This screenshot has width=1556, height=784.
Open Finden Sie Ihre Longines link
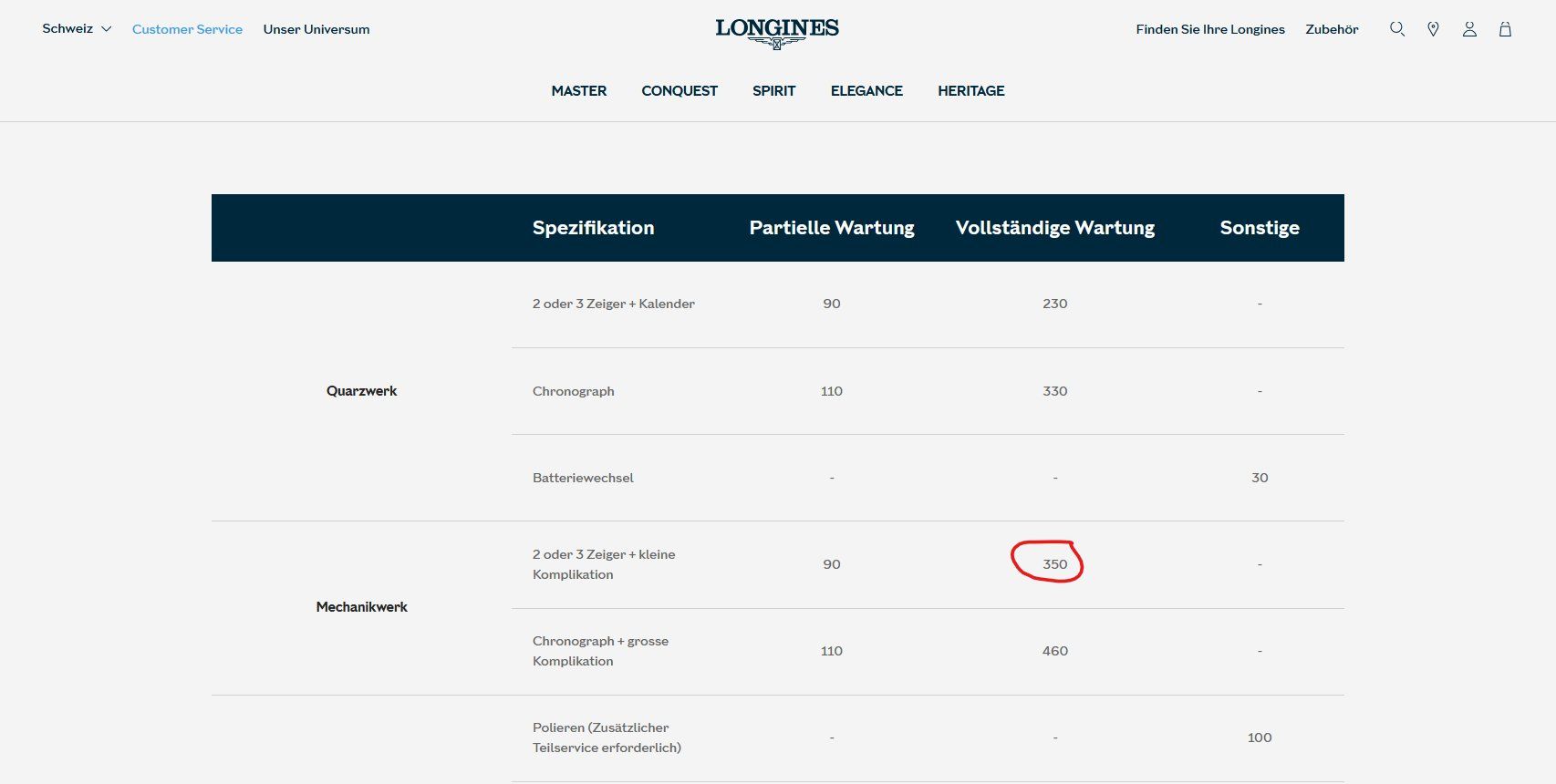[x=1210, y=29]
